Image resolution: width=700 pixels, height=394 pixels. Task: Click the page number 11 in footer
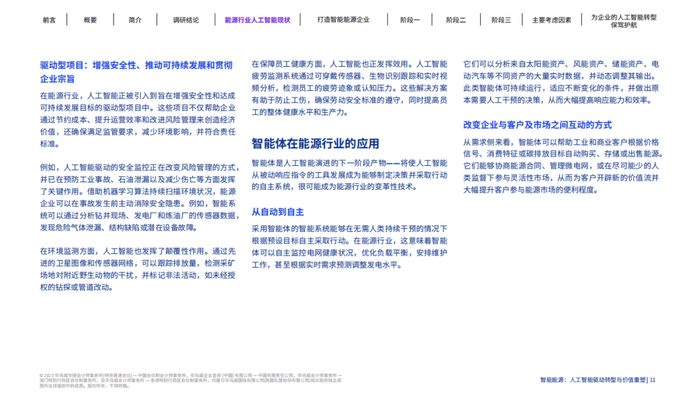coord(652,380)
